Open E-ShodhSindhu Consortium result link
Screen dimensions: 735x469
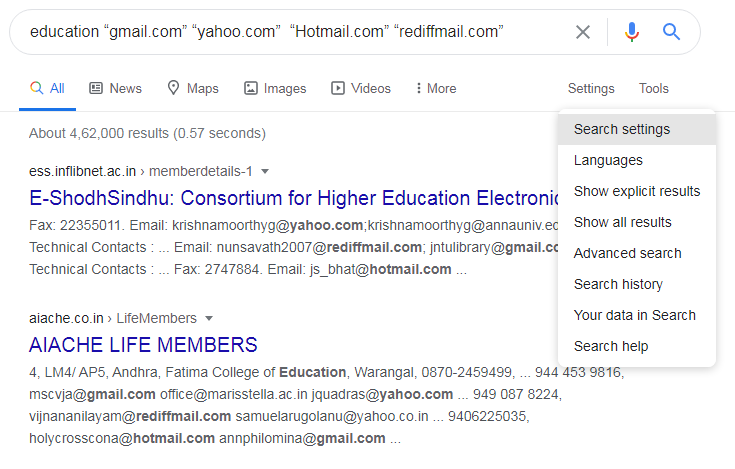coord(293,198)
